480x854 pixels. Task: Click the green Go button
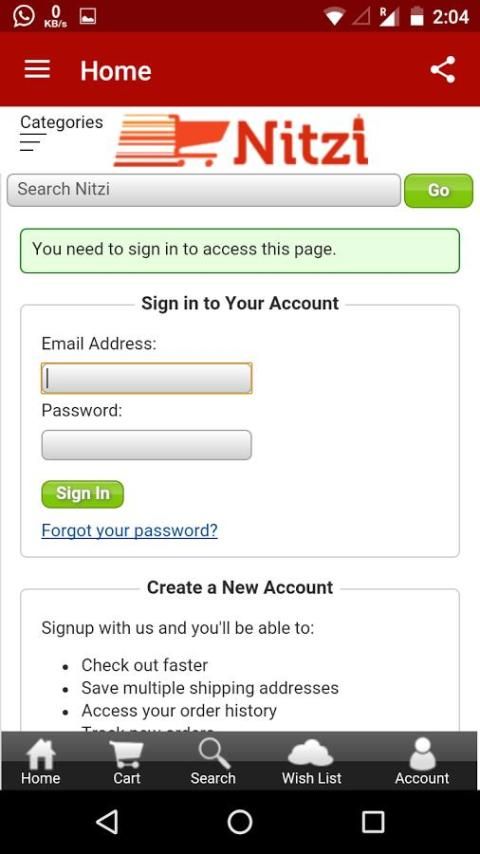439,190
